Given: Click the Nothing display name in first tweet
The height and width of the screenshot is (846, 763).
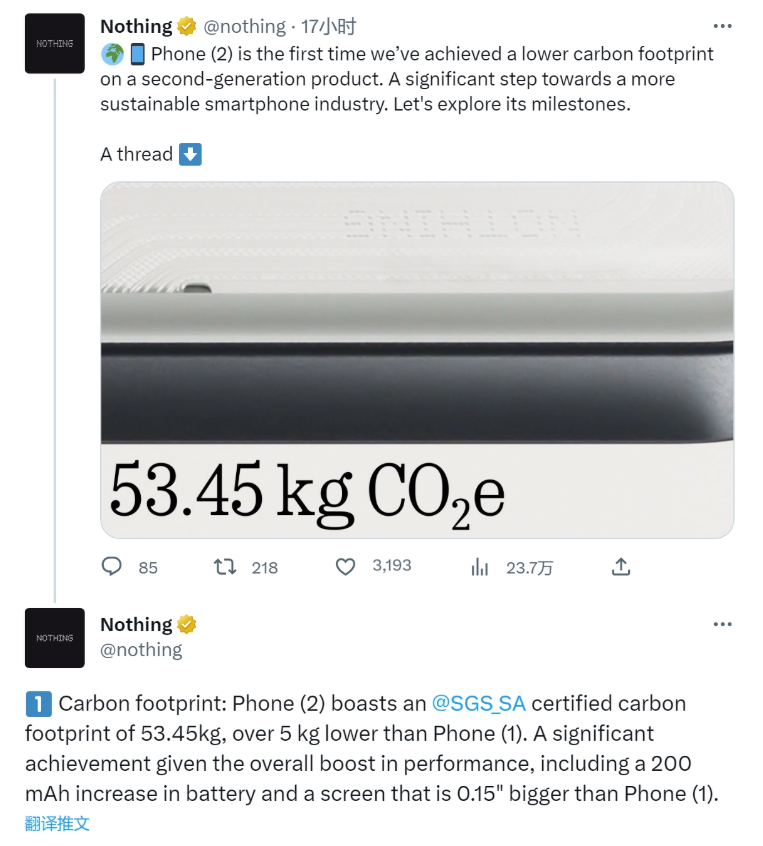Looking at the screenshot, I should (x=136, y=26).
